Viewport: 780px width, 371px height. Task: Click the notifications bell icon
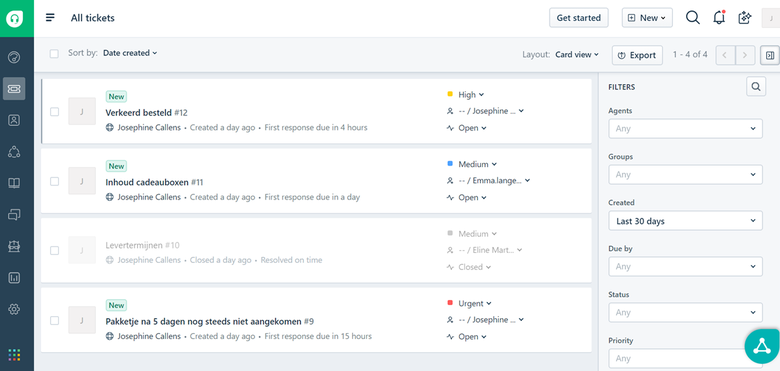[719, 18]
